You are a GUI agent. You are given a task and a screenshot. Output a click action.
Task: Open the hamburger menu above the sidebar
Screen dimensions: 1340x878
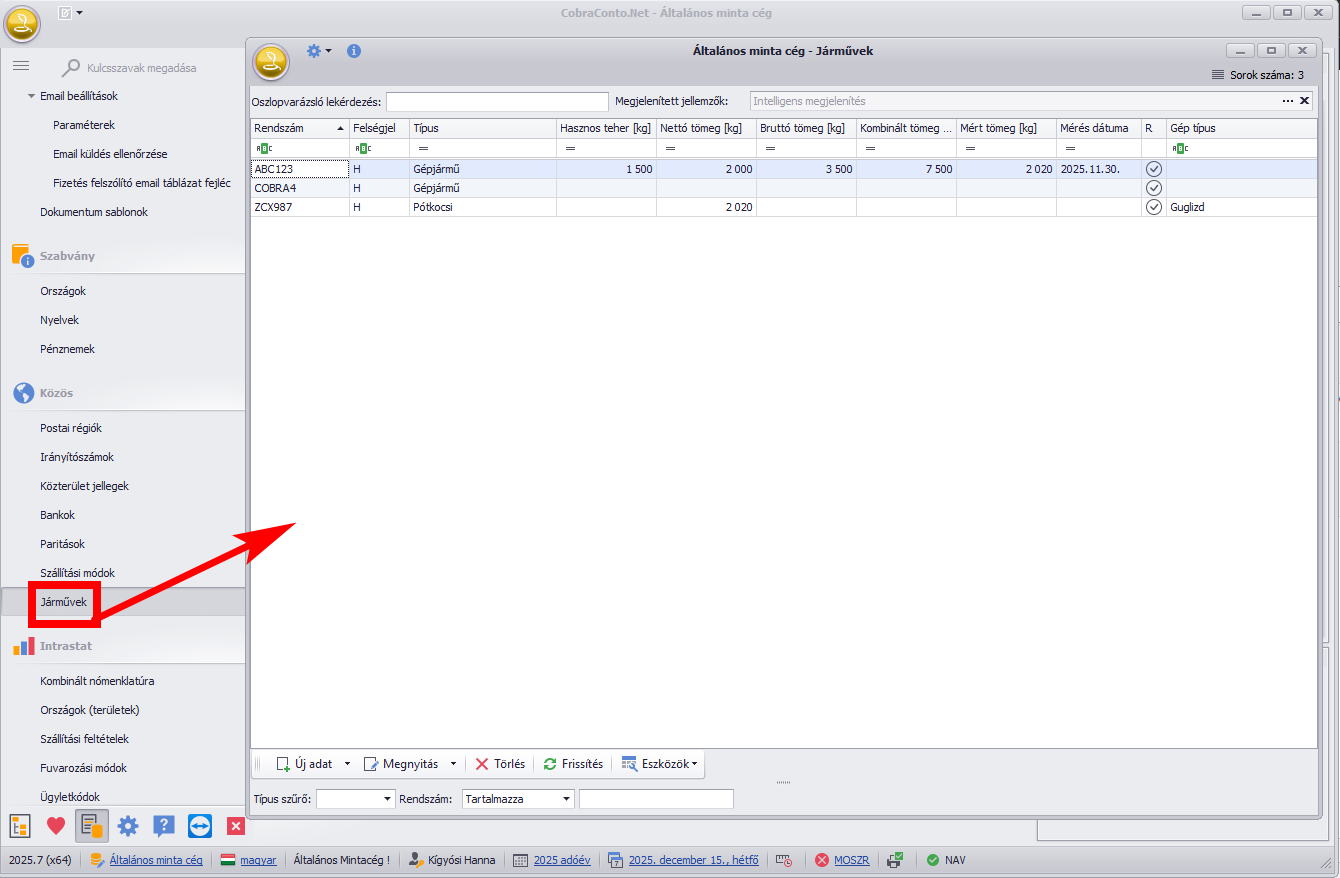pyautogui.click(x=20, y=66)
